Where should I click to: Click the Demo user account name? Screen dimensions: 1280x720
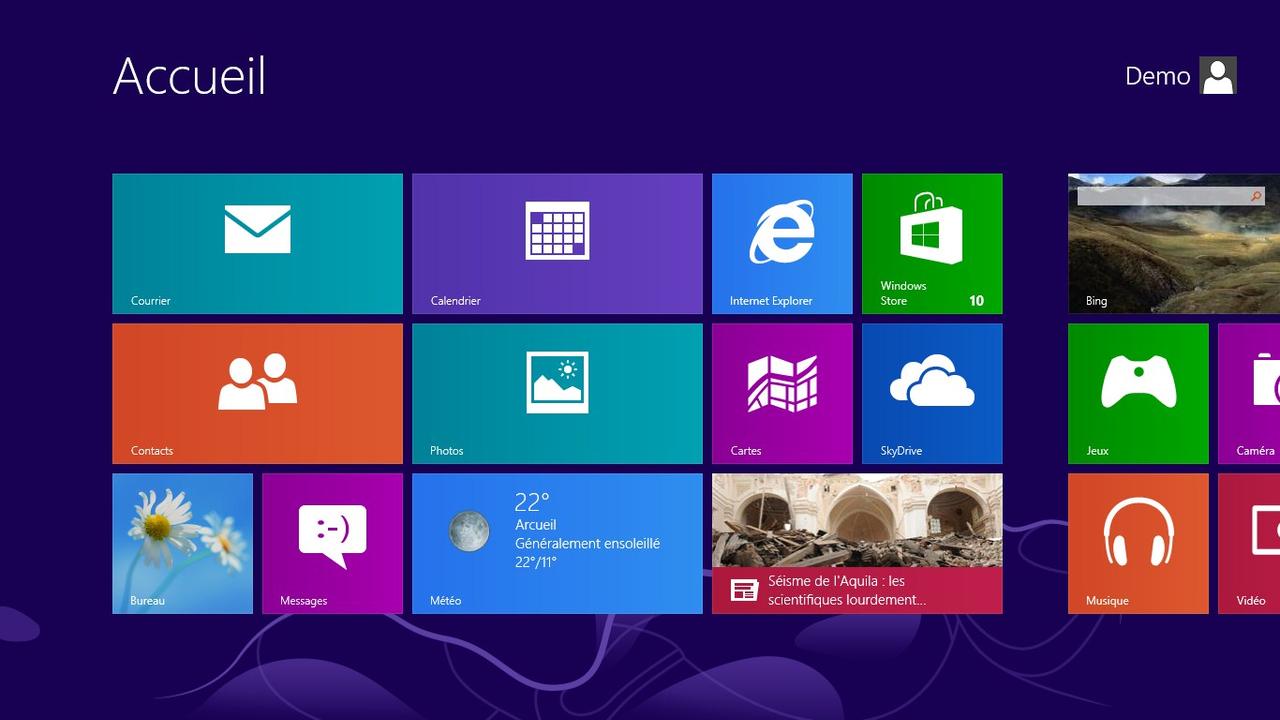[1157, 76]
